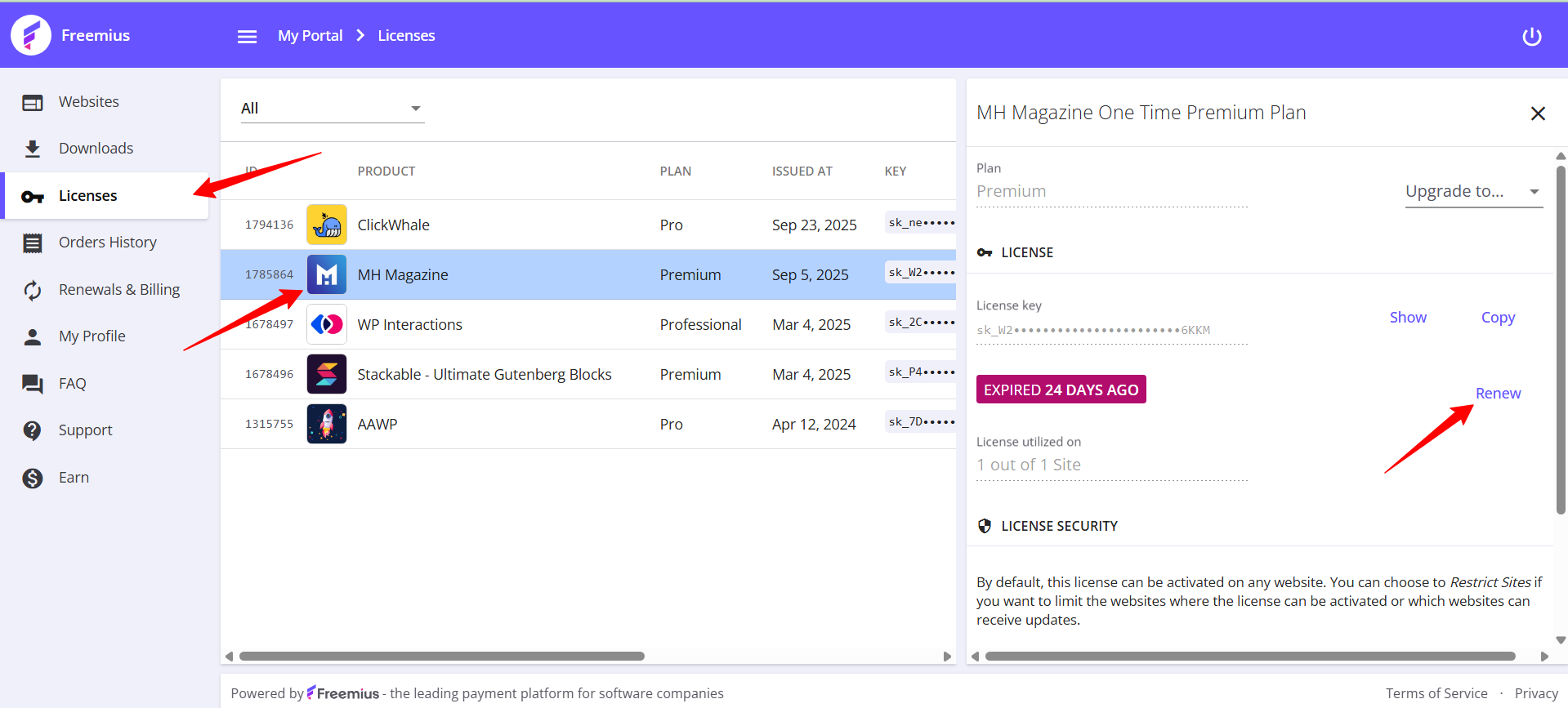Open the Terms of Service link
Screen dimensions: 1568x708
click(1436, 693)
